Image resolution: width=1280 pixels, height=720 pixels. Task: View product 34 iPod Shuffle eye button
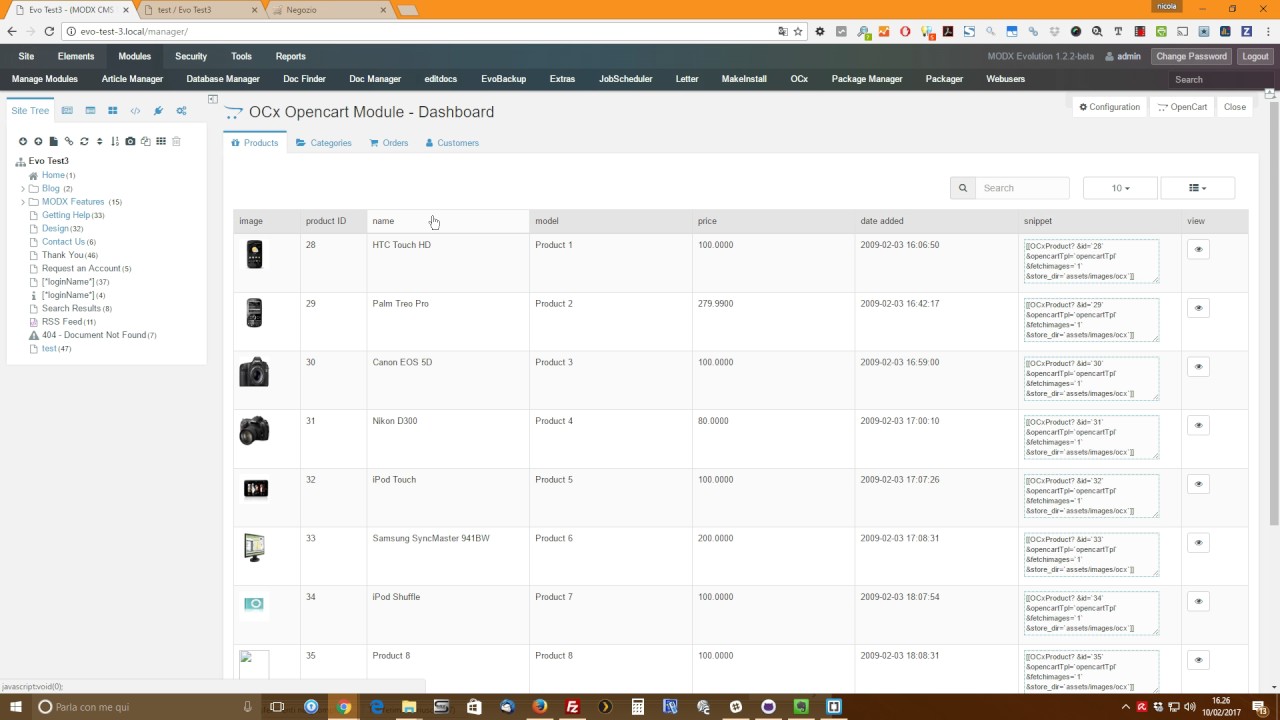[x=1198, y=601]
